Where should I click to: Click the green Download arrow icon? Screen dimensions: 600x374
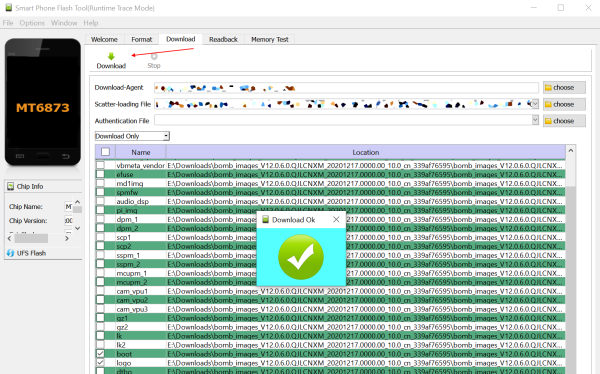pyautogui.click(x=111, y=57)
